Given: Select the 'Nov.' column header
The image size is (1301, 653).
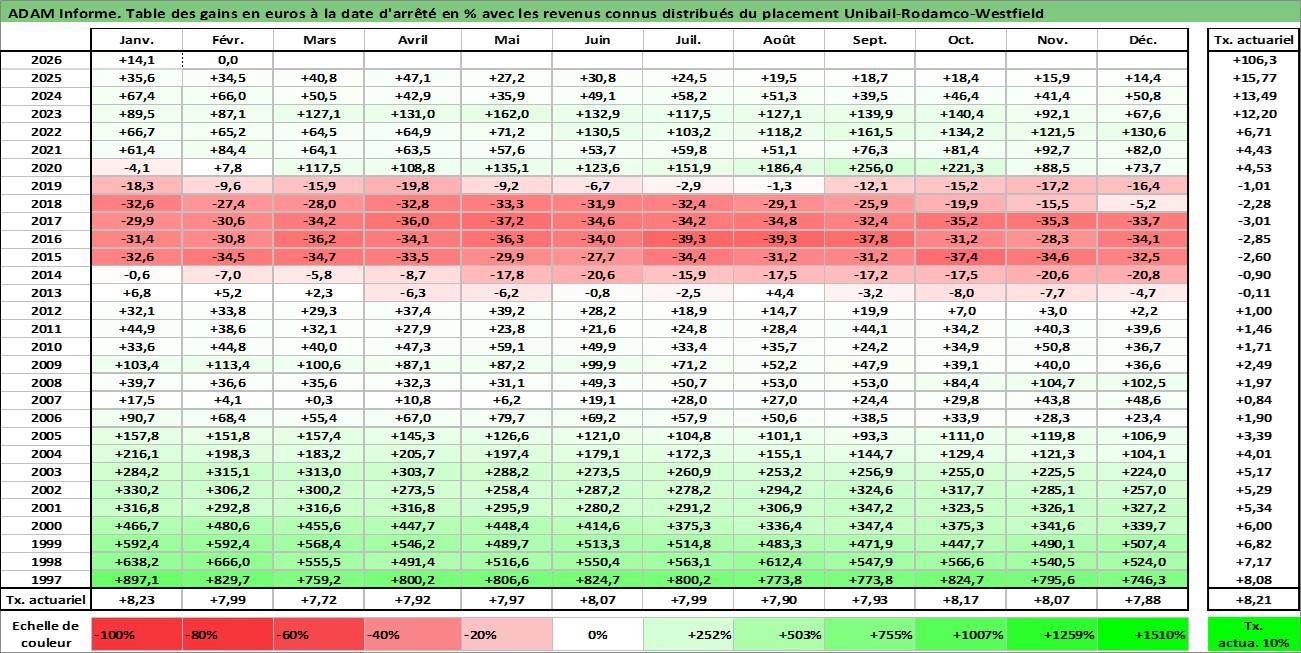Looking at the screenshot, I should pyautogui.click(x=1051, y=41).
